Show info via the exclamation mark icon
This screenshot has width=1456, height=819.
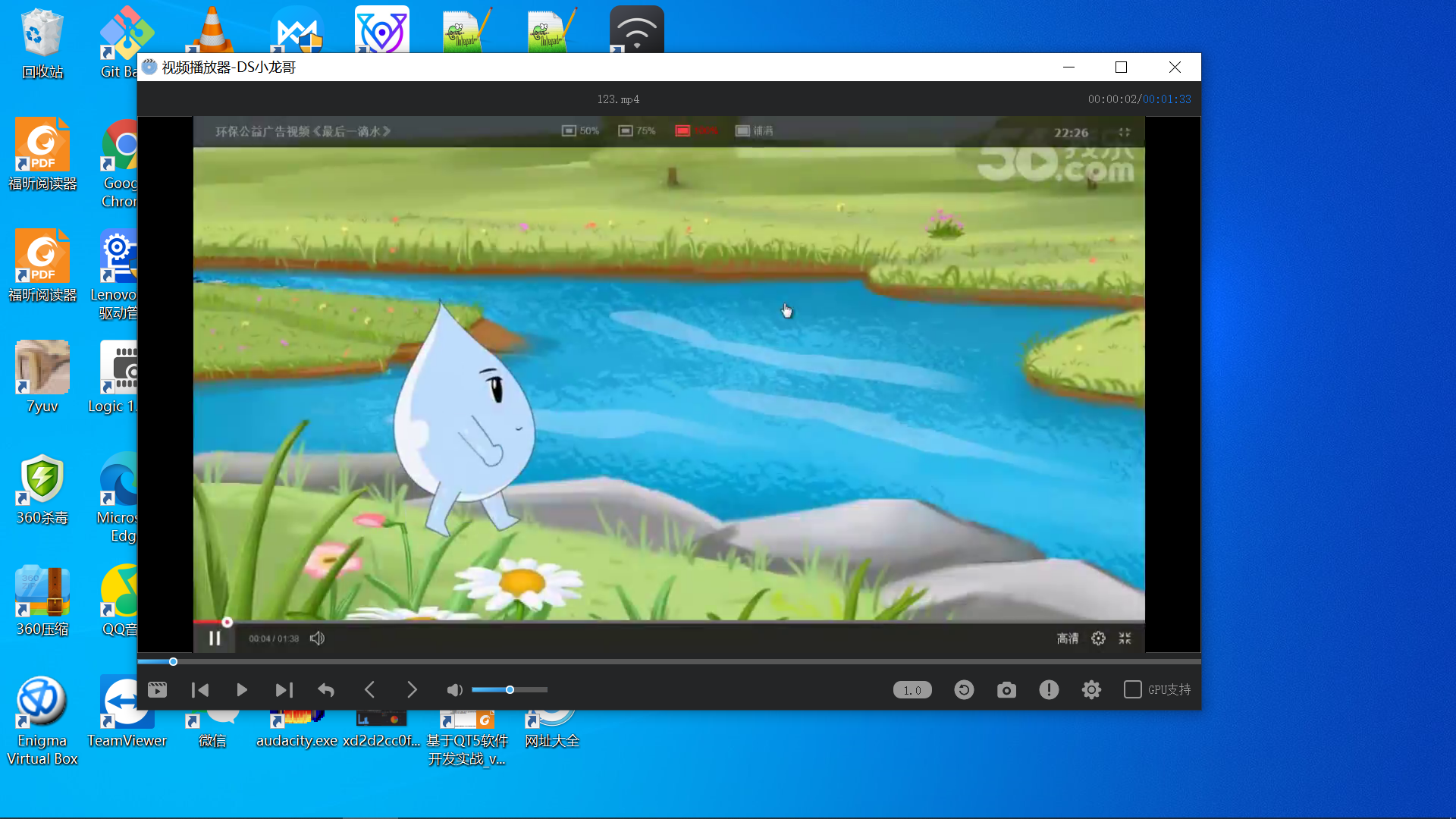coord(1049,689)
